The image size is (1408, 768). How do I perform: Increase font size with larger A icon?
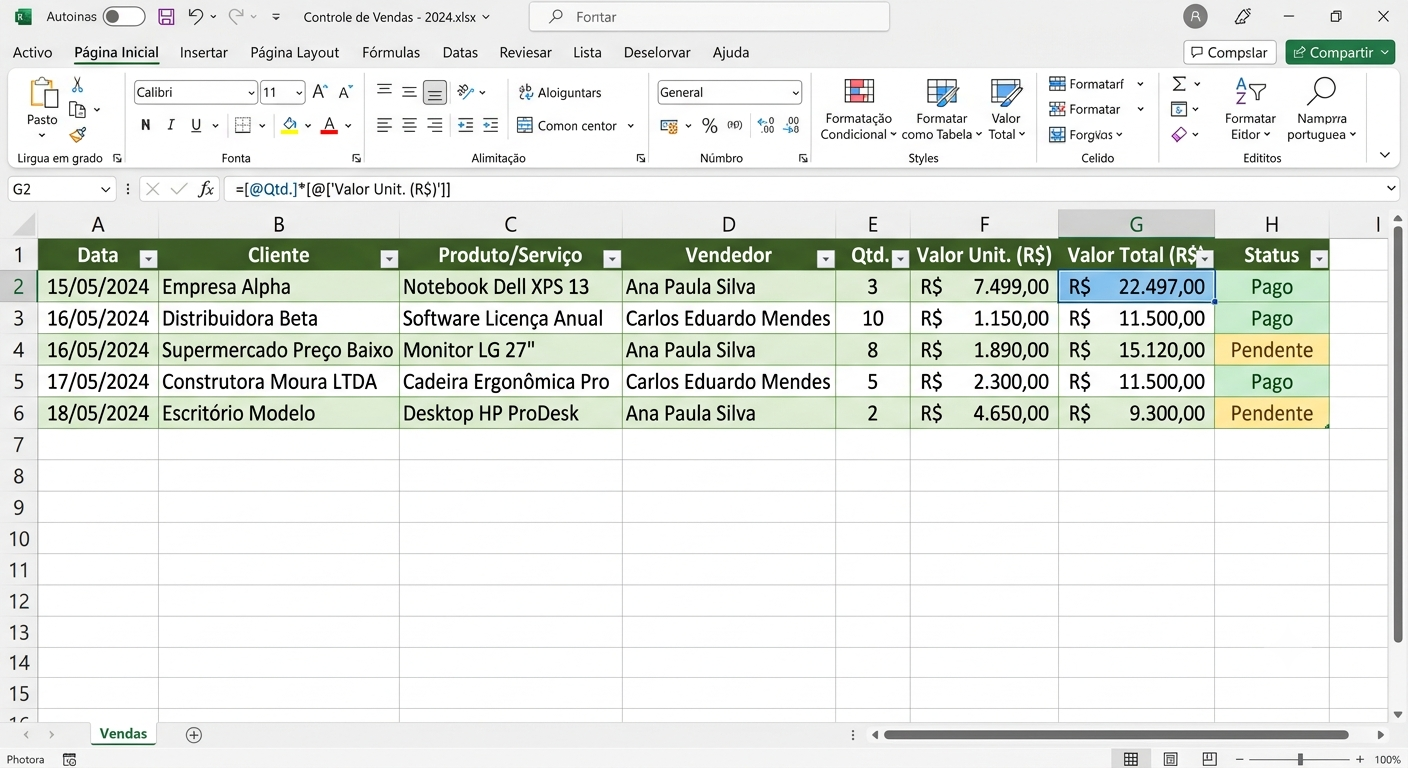(320, 92)
